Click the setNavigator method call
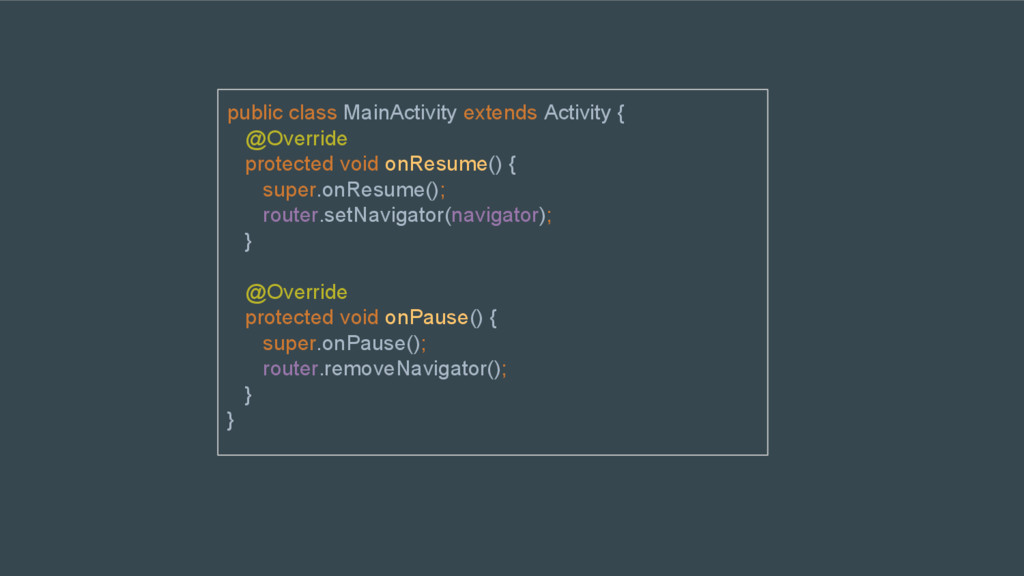 (384, 216)
